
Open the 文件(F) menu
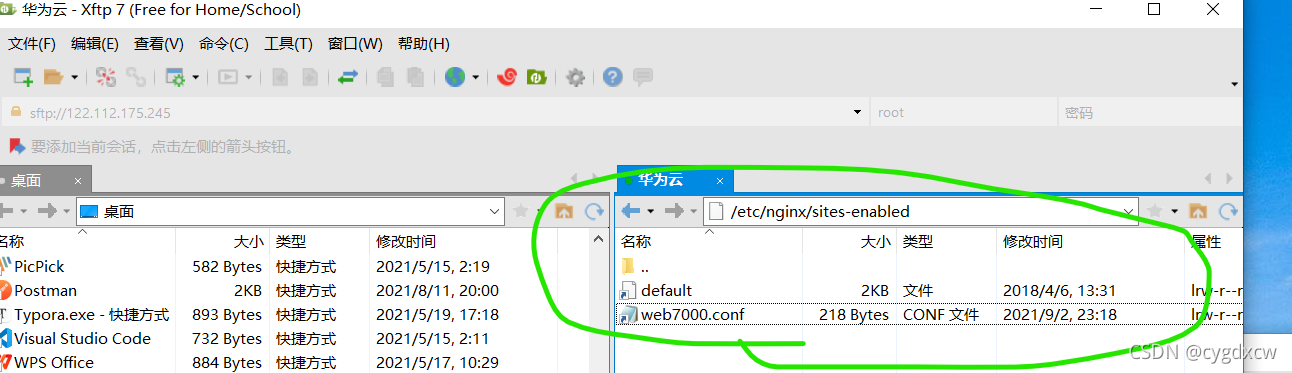coord(32,44)
